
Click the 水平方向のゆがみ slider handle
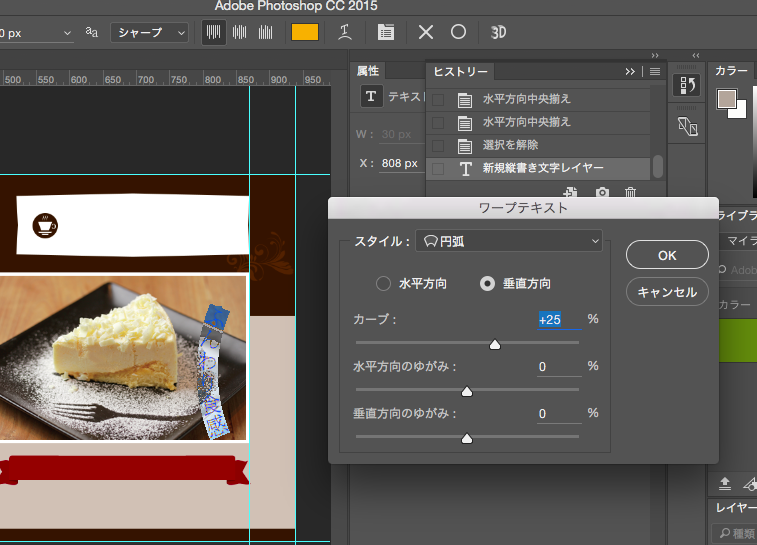coord(466,391)
